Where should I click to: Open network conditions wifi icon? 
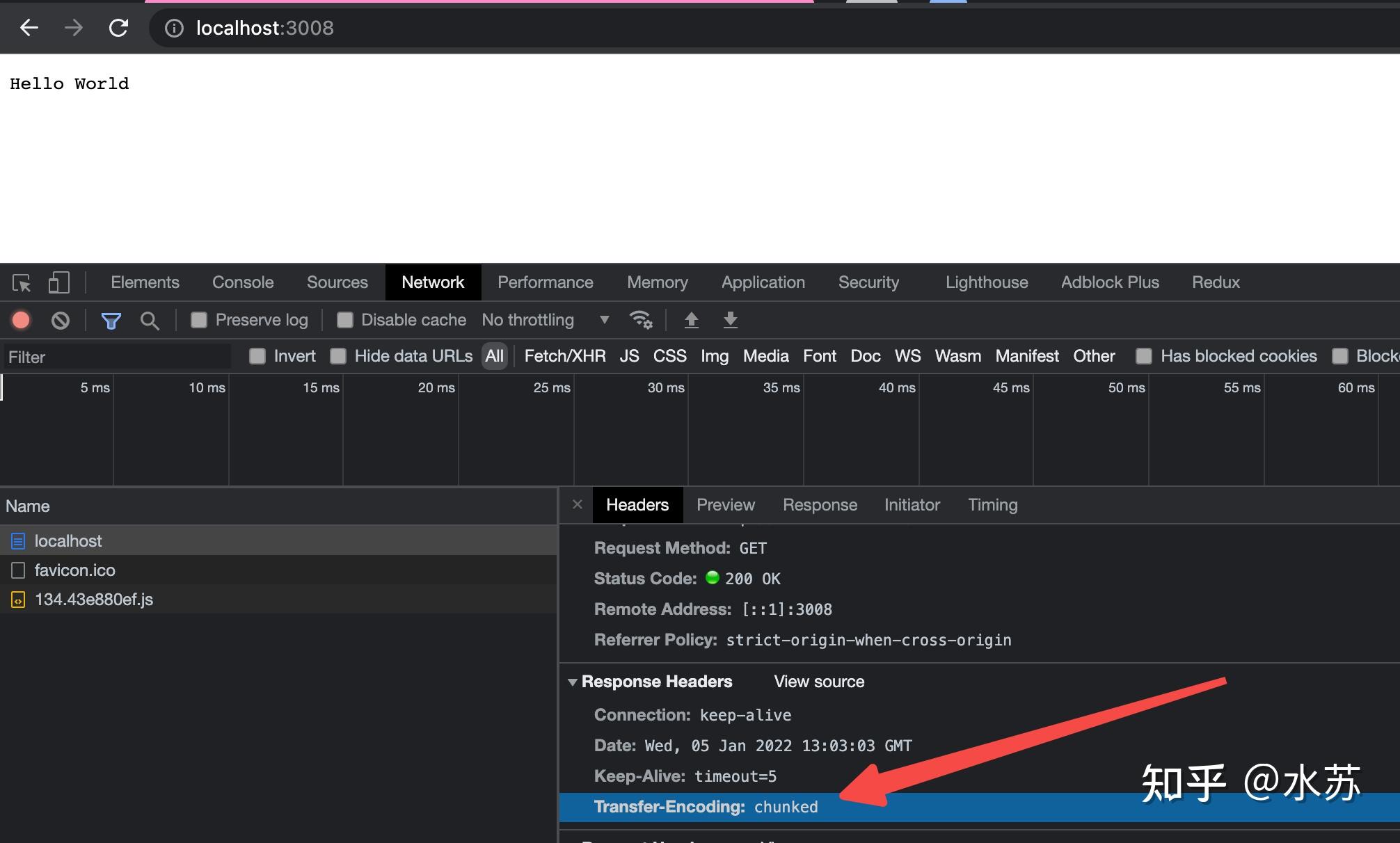[x=640, y=320]
